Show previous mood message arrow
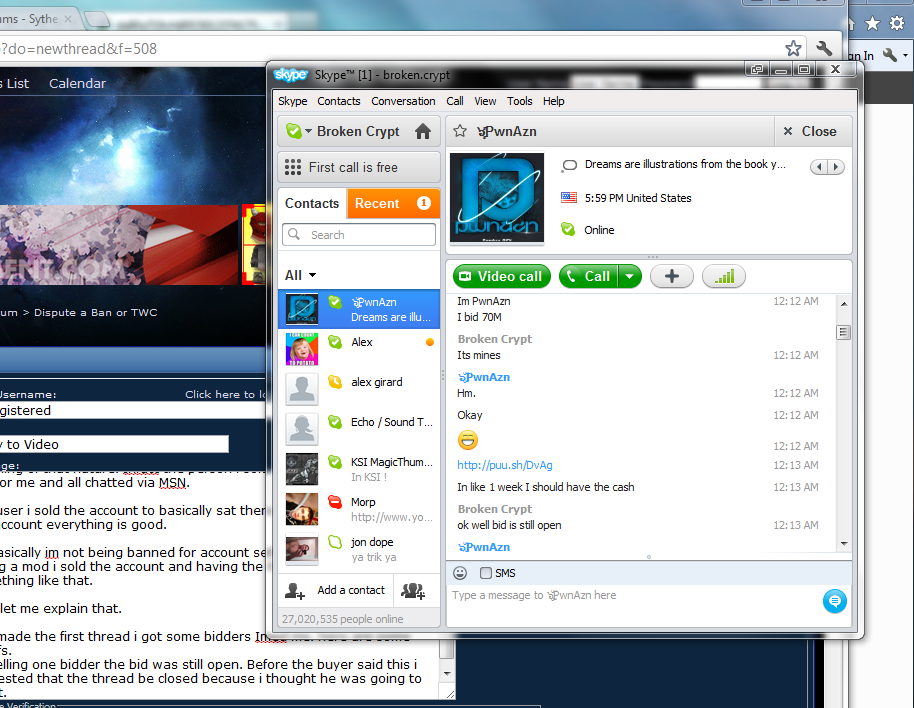 tap(819, 167)
